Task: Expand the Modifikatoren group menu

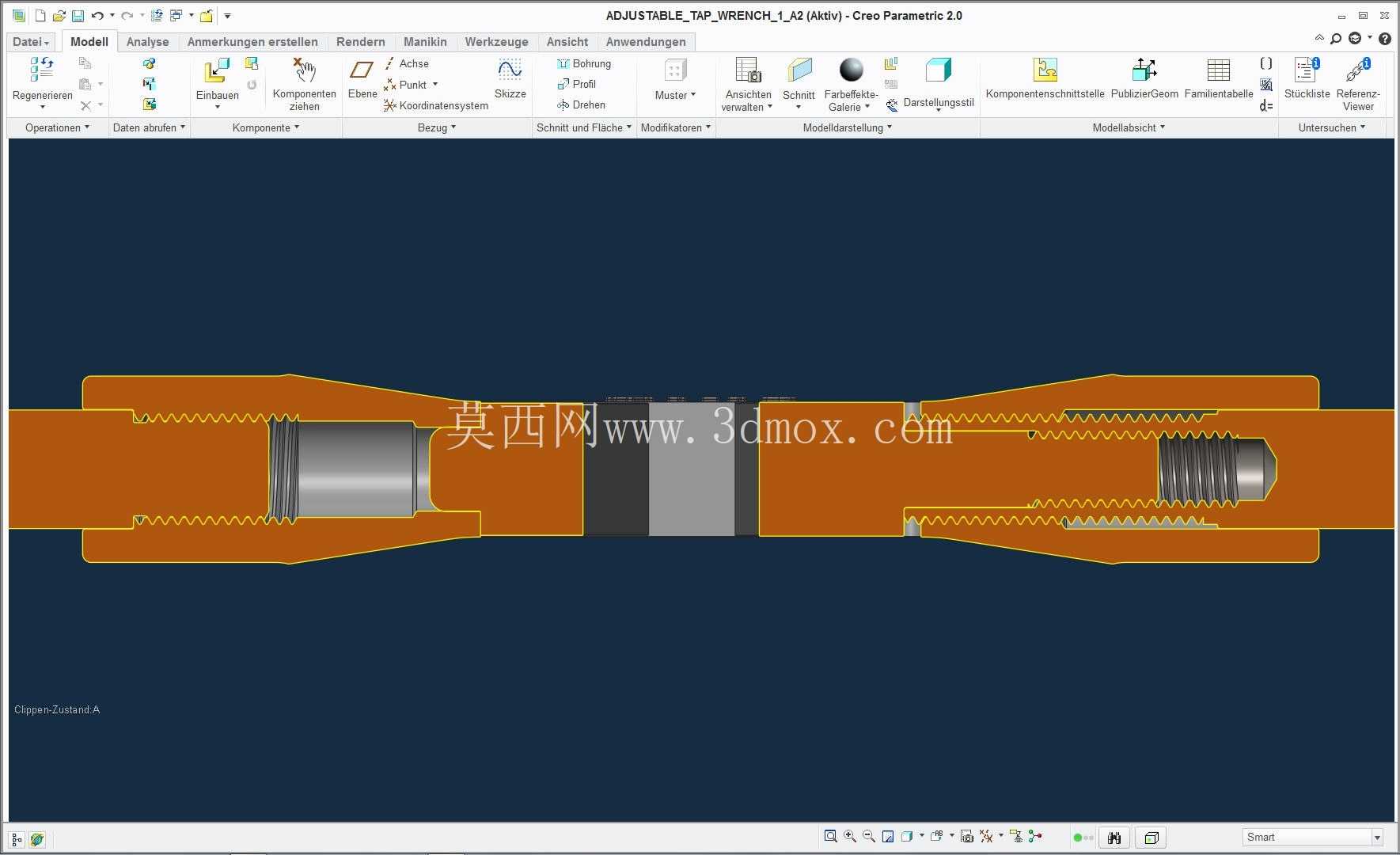Action: click(676, 127)
